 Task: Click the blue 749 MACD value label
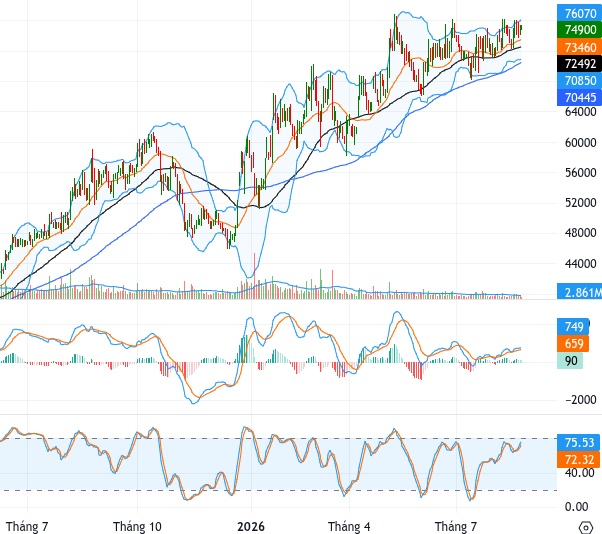pyautogui.click(x=573, y=326)
